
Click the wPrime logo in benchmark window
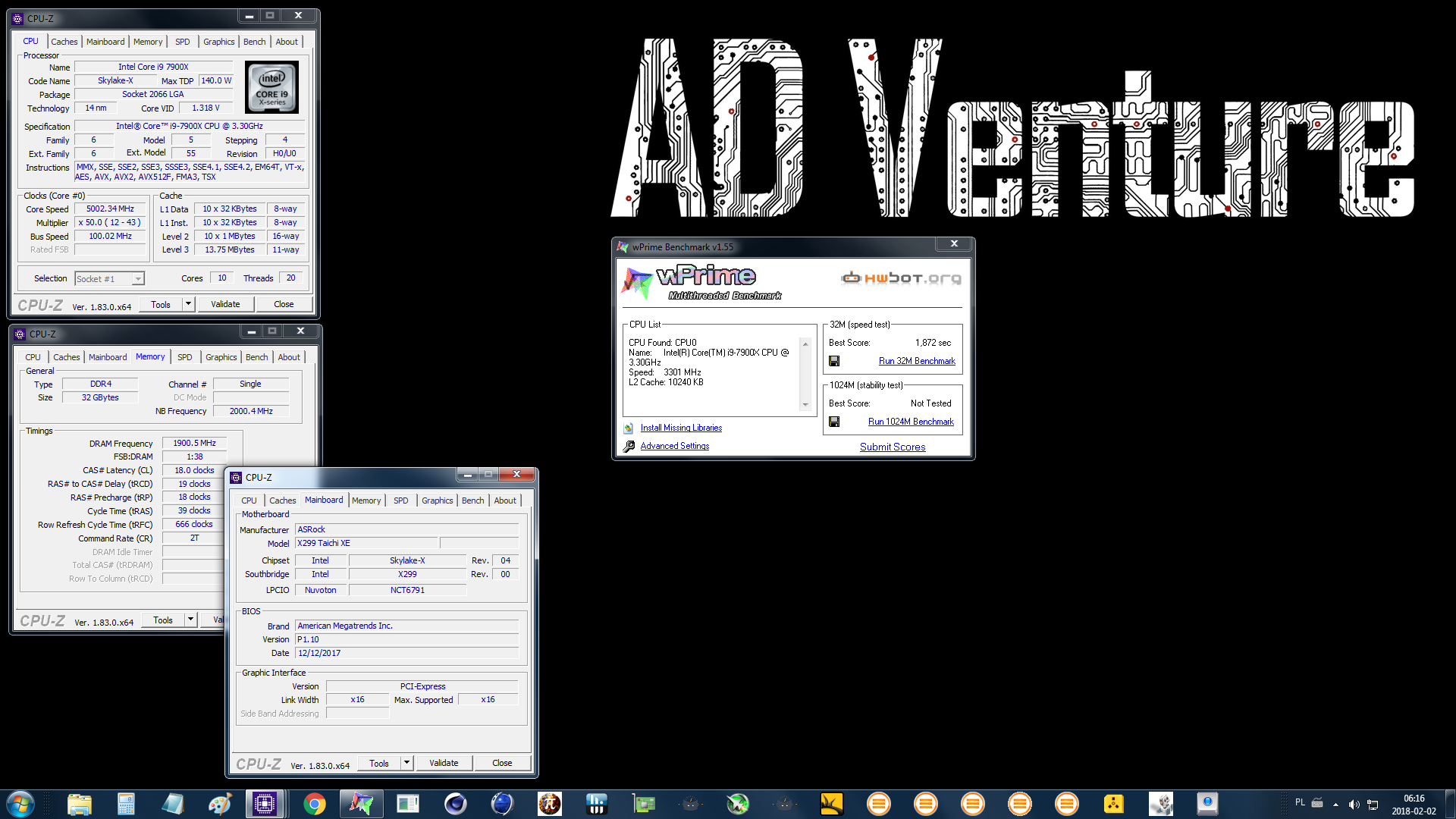click(x=701, y=283)
